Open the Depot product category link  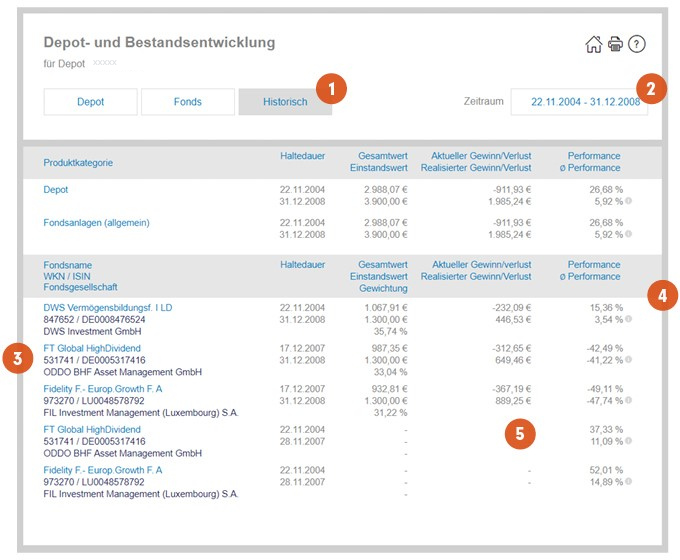click(x=56, y=189)
